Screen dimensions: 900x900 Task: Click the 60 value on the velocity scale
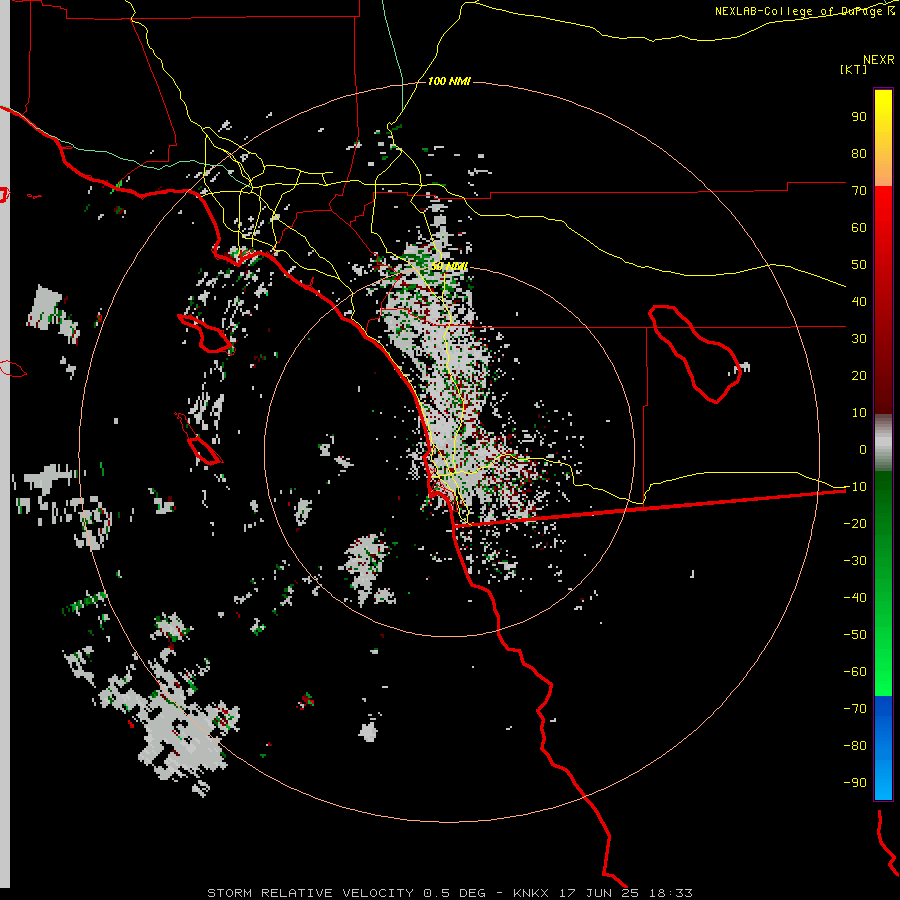tap(859, 227)
